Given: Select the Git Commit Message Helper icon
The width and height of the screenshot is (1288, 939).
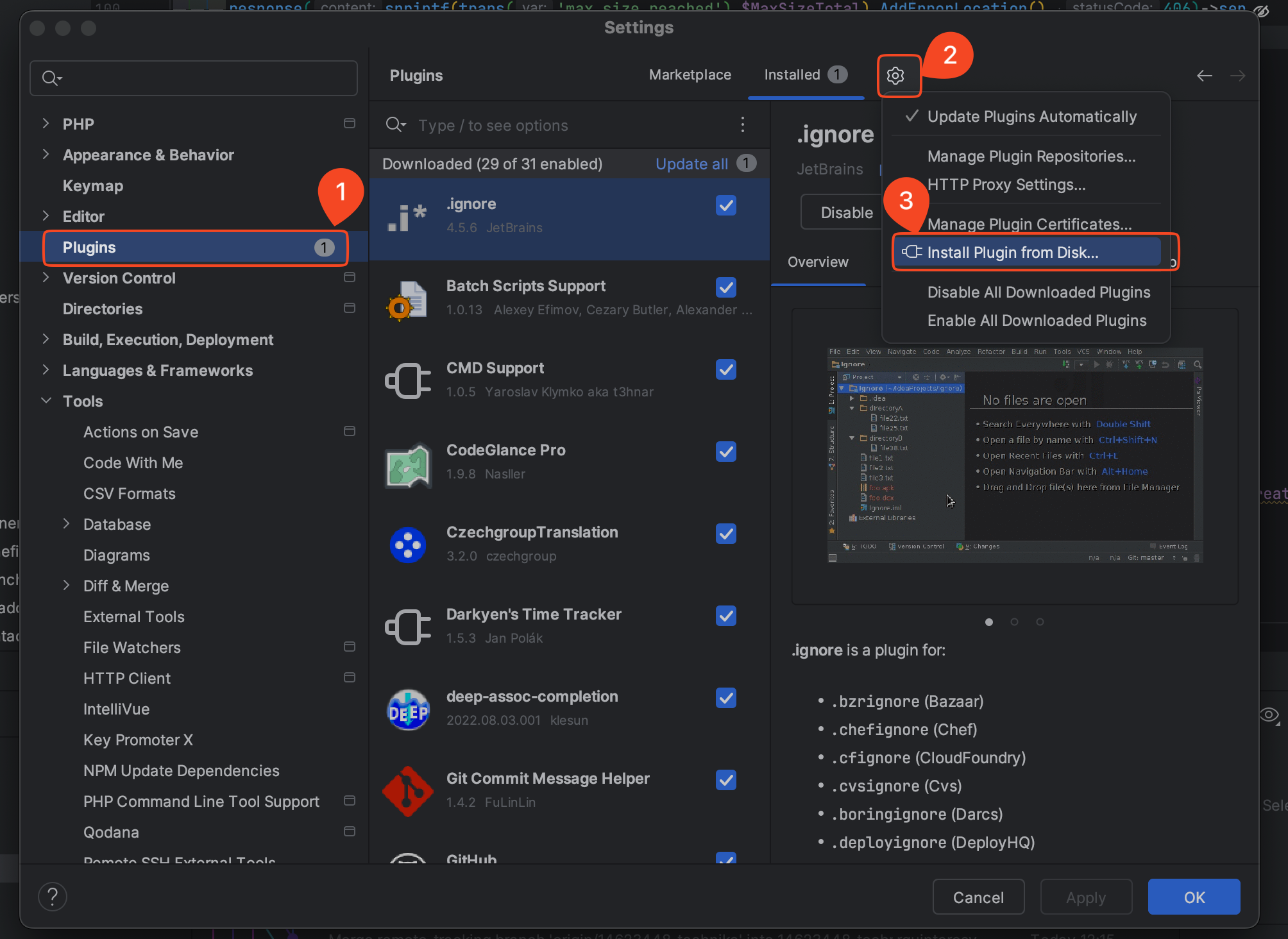Looking at the screenshot, I should (x=408, y=791).
